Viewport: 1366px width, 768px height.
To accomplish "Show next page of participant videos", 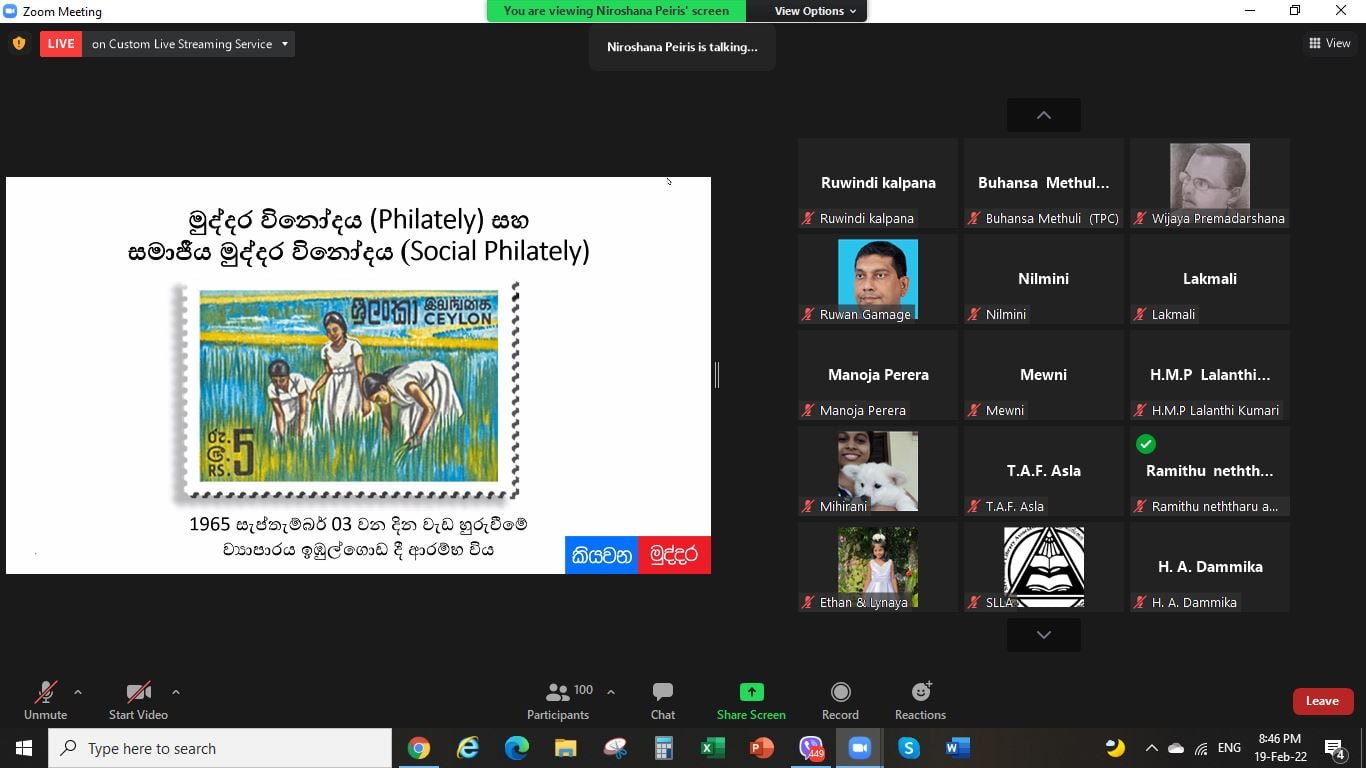I will [x=1043, y=635].
